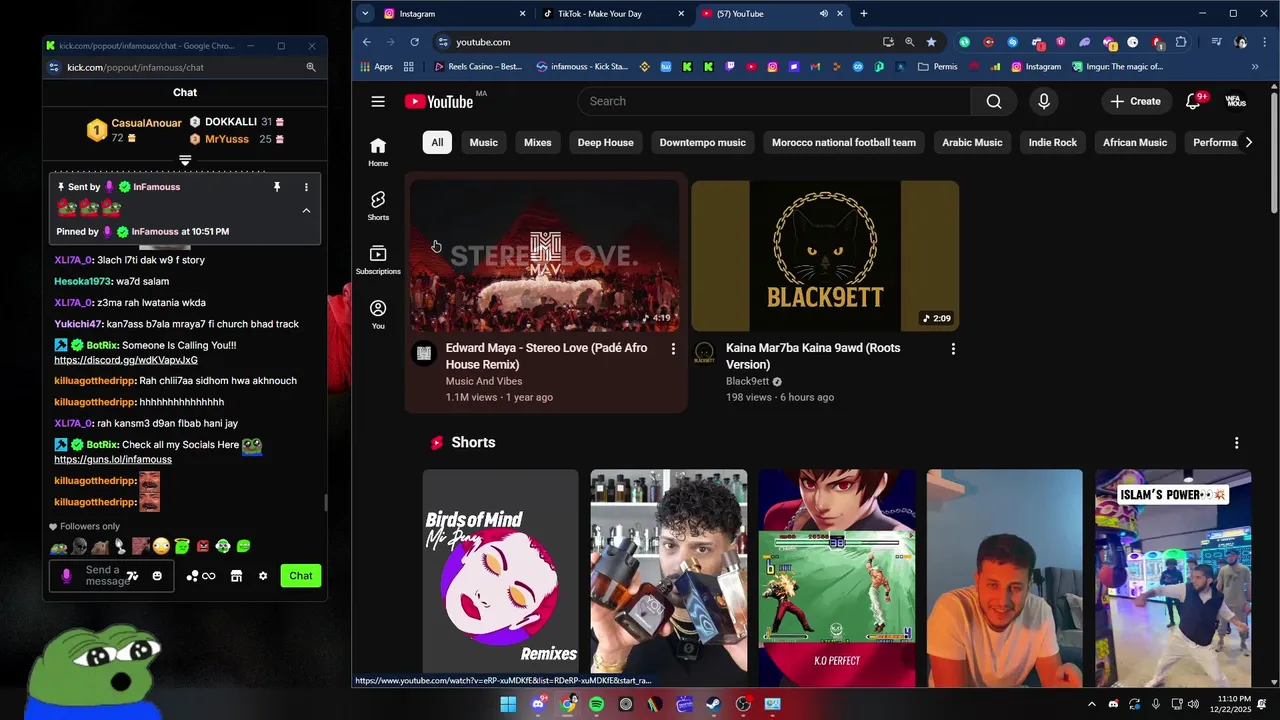Open Windows Start menu
Screen dimensions: 1280x720
pyautogui.click(x=508, y=704)
